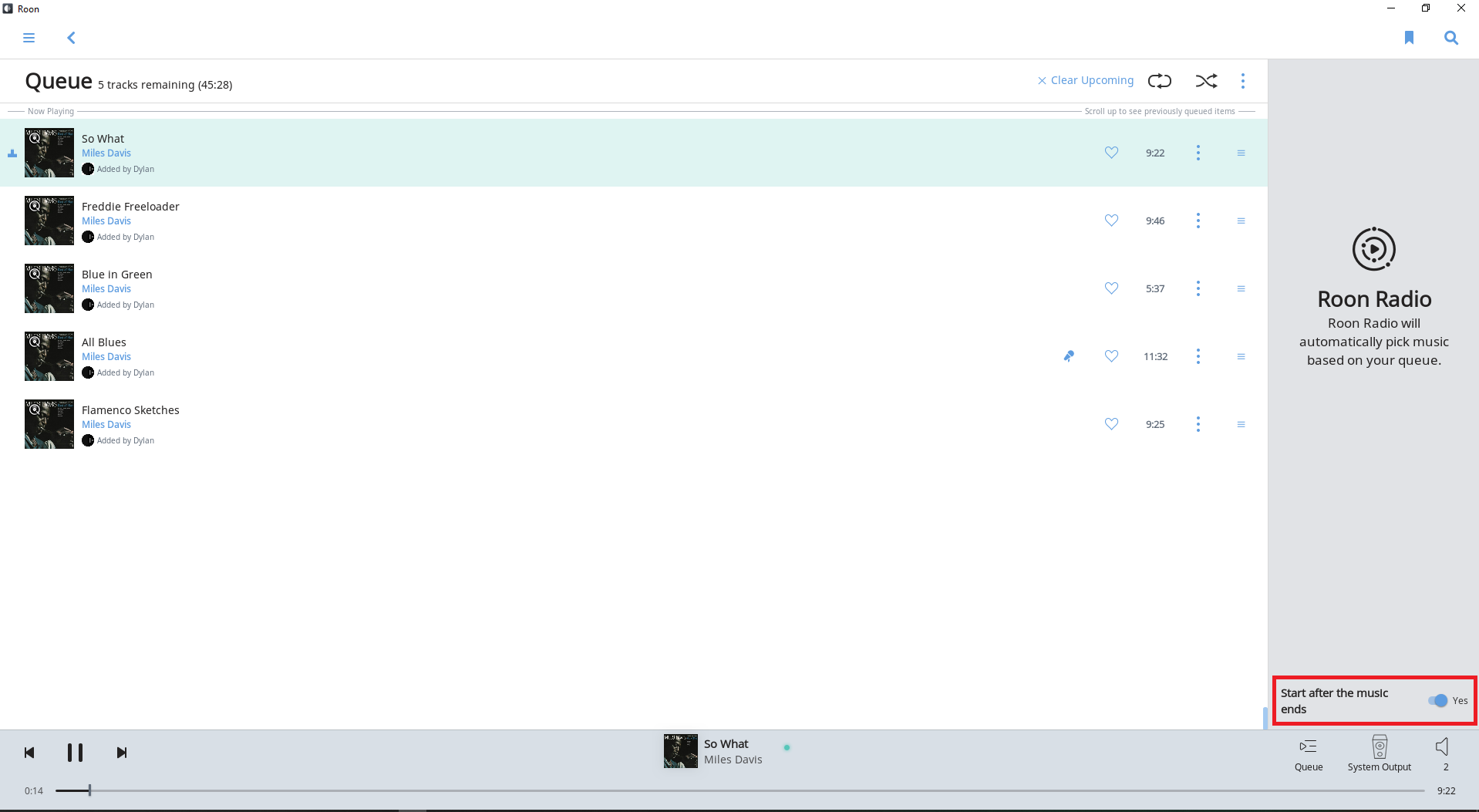Toggle loop mode in Queue header

[x=1160, y=81]
